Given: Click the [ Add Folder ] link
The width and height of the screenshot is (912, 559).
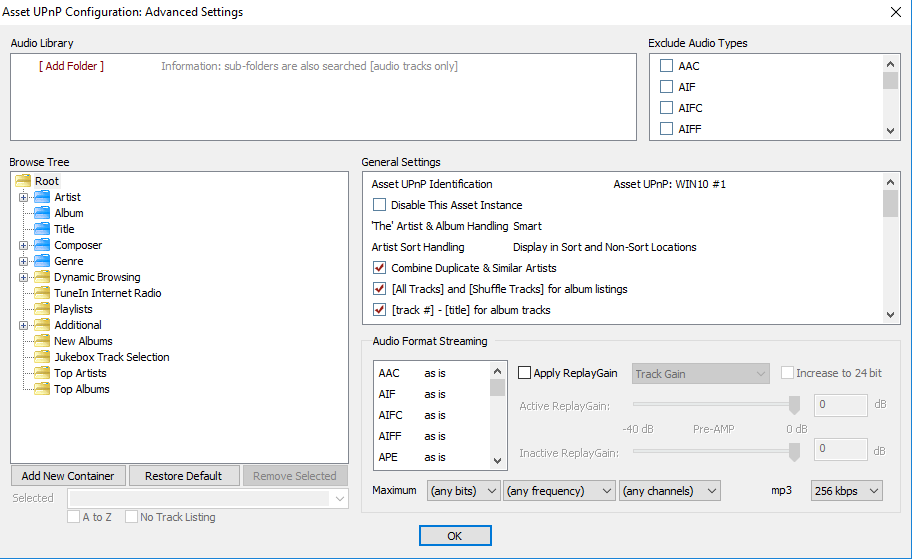Looking at the screenshot, I should click(x=71, y=66).
